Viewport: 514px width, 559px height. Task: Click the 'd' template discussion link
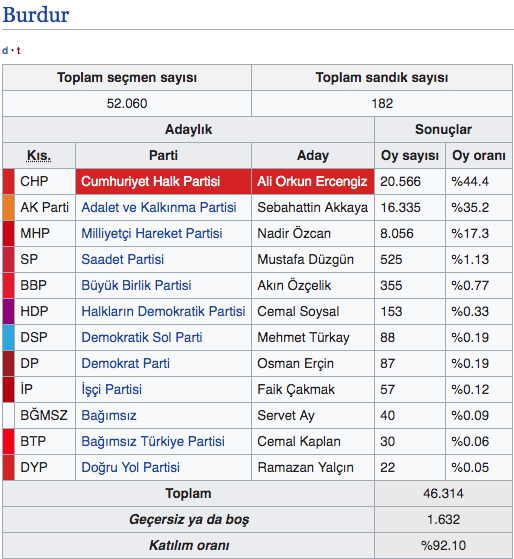(5, 51)
